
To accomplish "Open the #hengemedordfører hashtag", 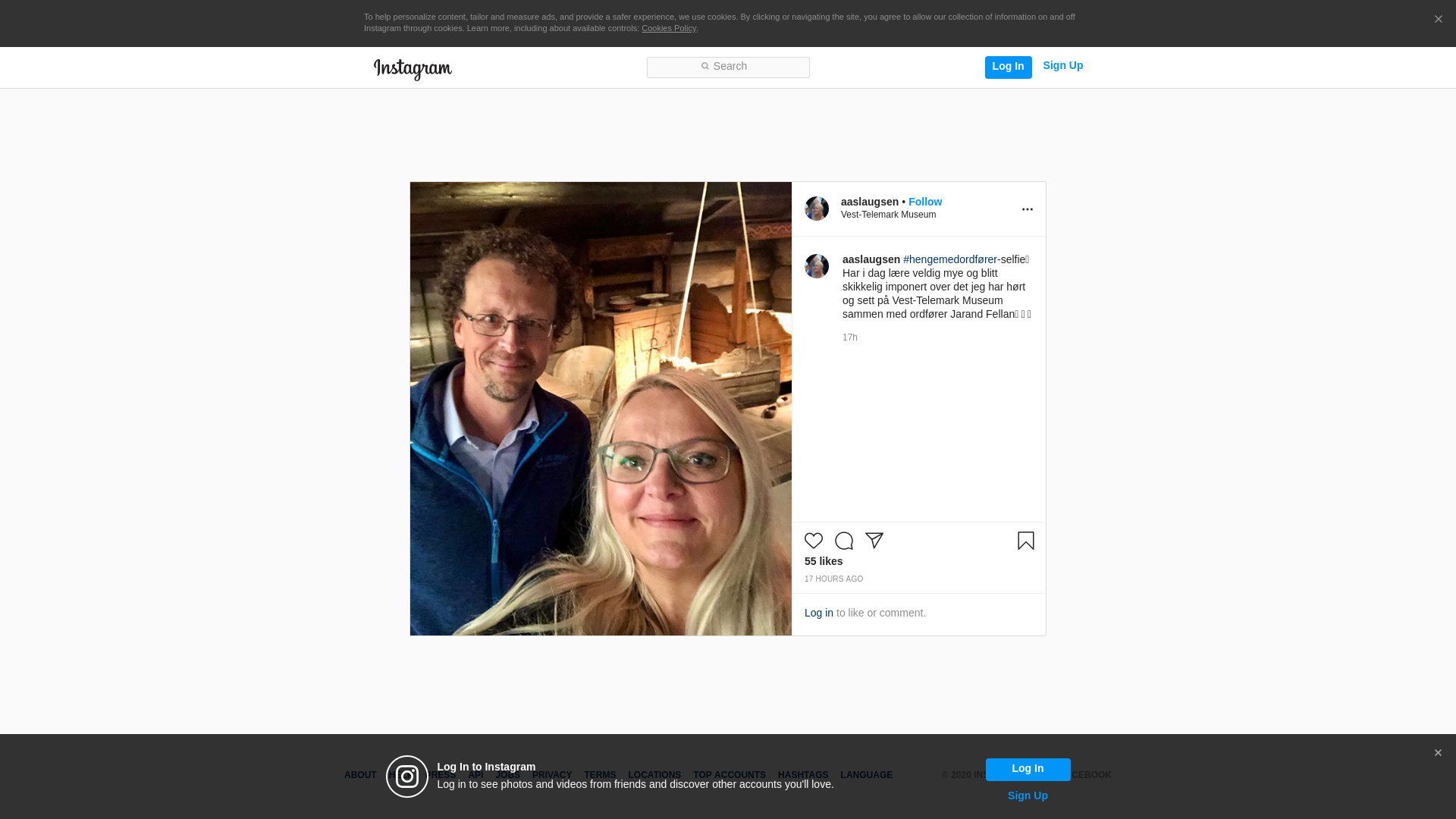I will coord(950,259).
